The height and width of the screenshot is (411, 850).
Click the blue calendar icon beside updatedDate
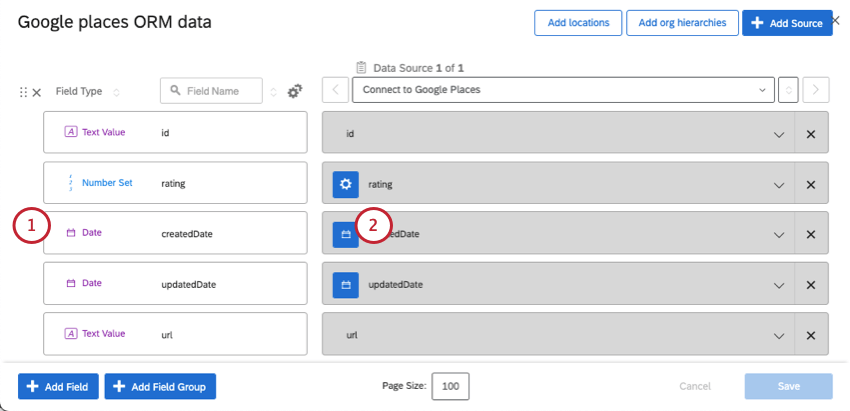tap(346, 284)
